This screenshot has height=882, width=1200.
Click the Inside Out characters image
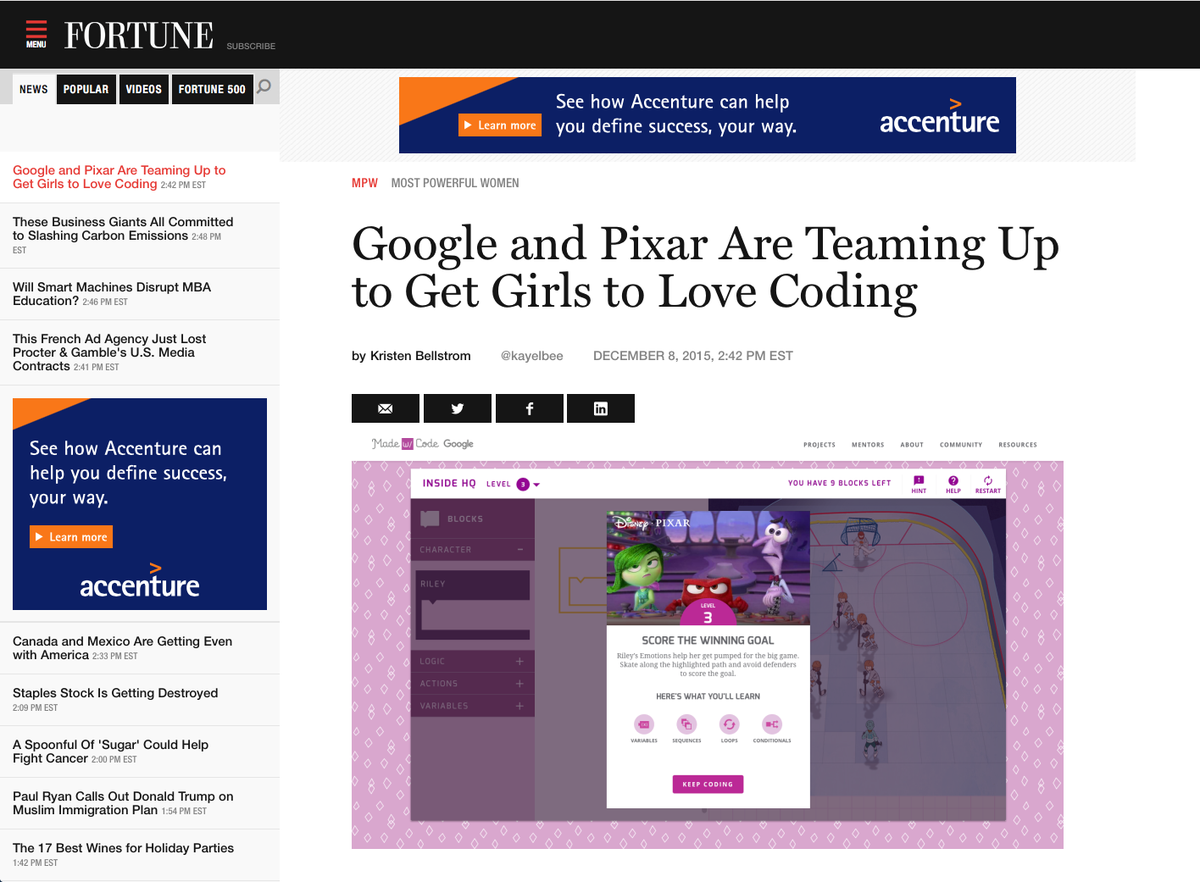[x=708, y=567]
